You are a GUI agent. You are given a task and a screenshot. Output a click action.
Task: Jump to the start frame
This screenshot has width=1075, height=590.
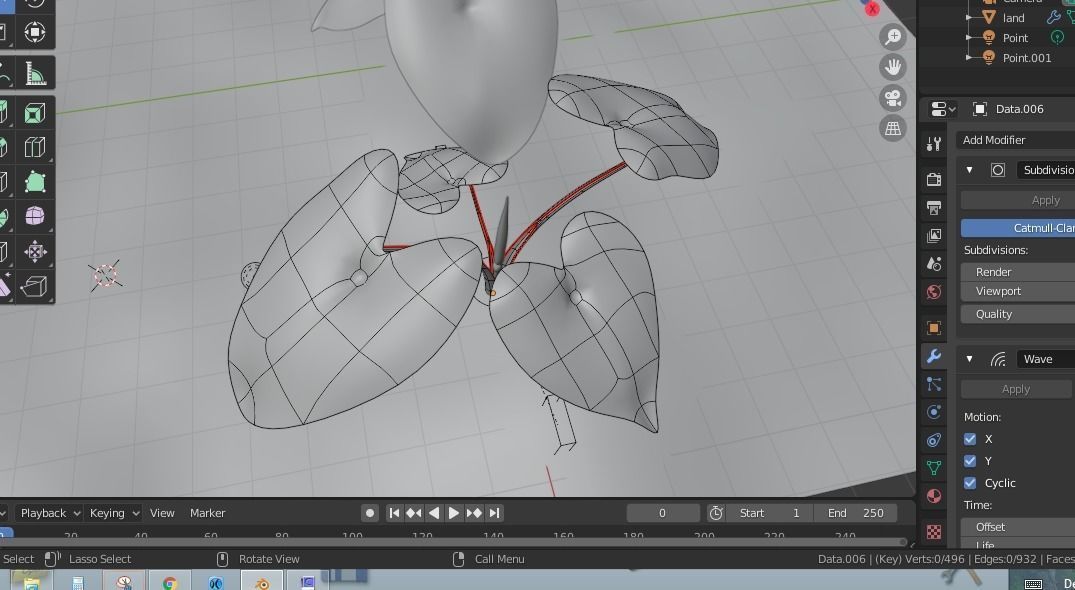click(x=394, y=513)
